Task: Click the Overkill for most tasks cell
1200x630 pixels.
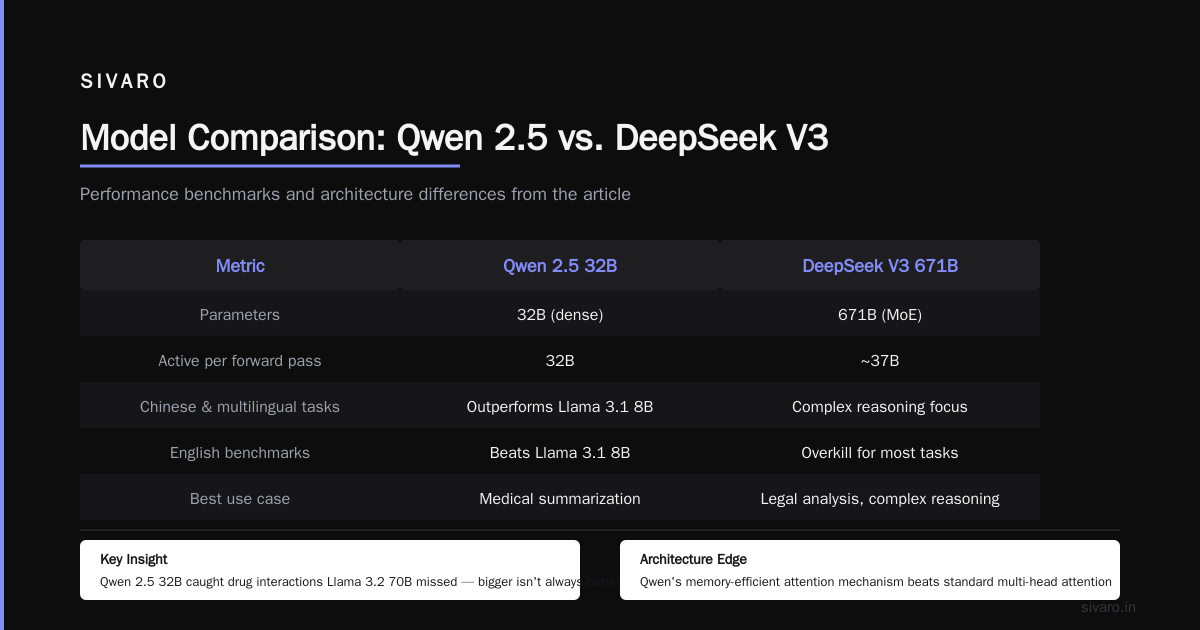Action: (880, 452)
